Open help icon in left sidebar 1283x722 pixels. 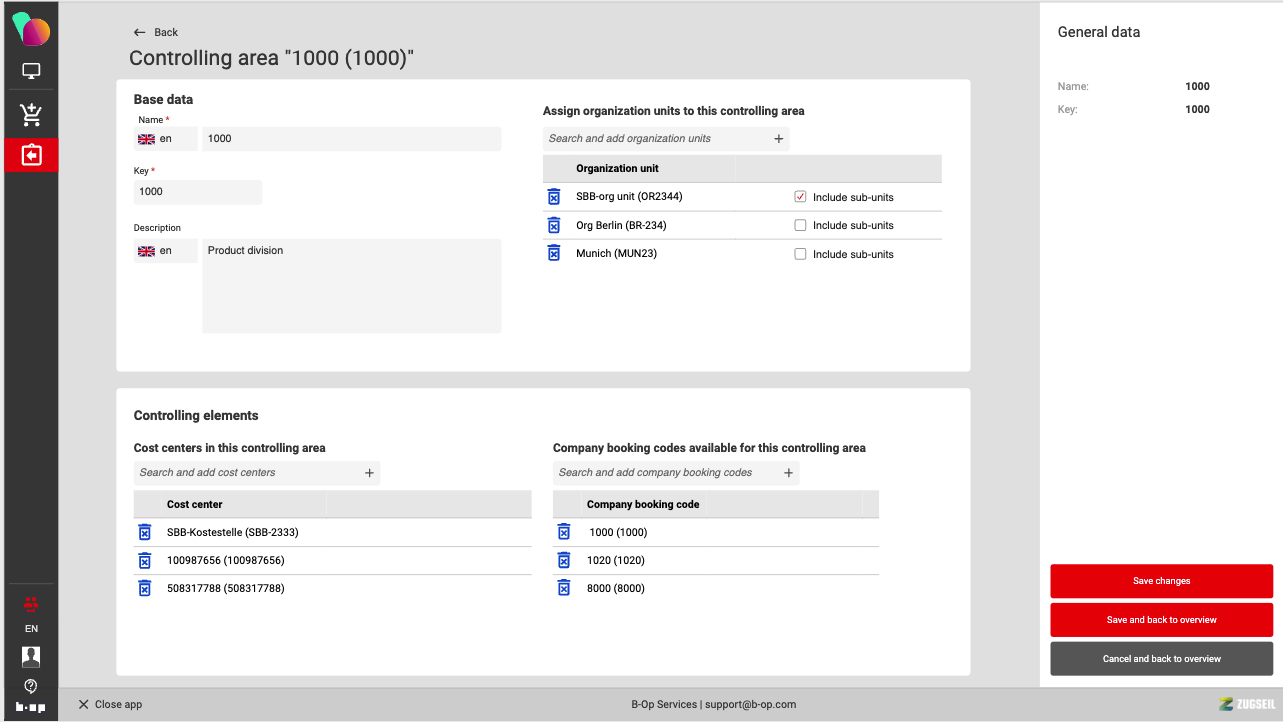(x=31, y=686)
